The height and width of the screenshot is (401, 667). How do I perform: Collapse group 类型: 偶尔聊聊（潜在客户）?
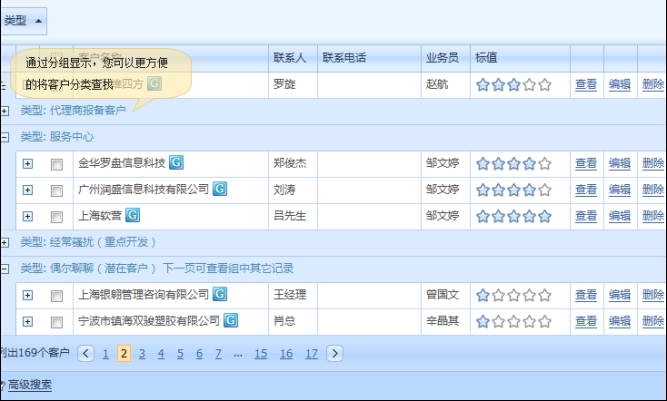[5, 268]
